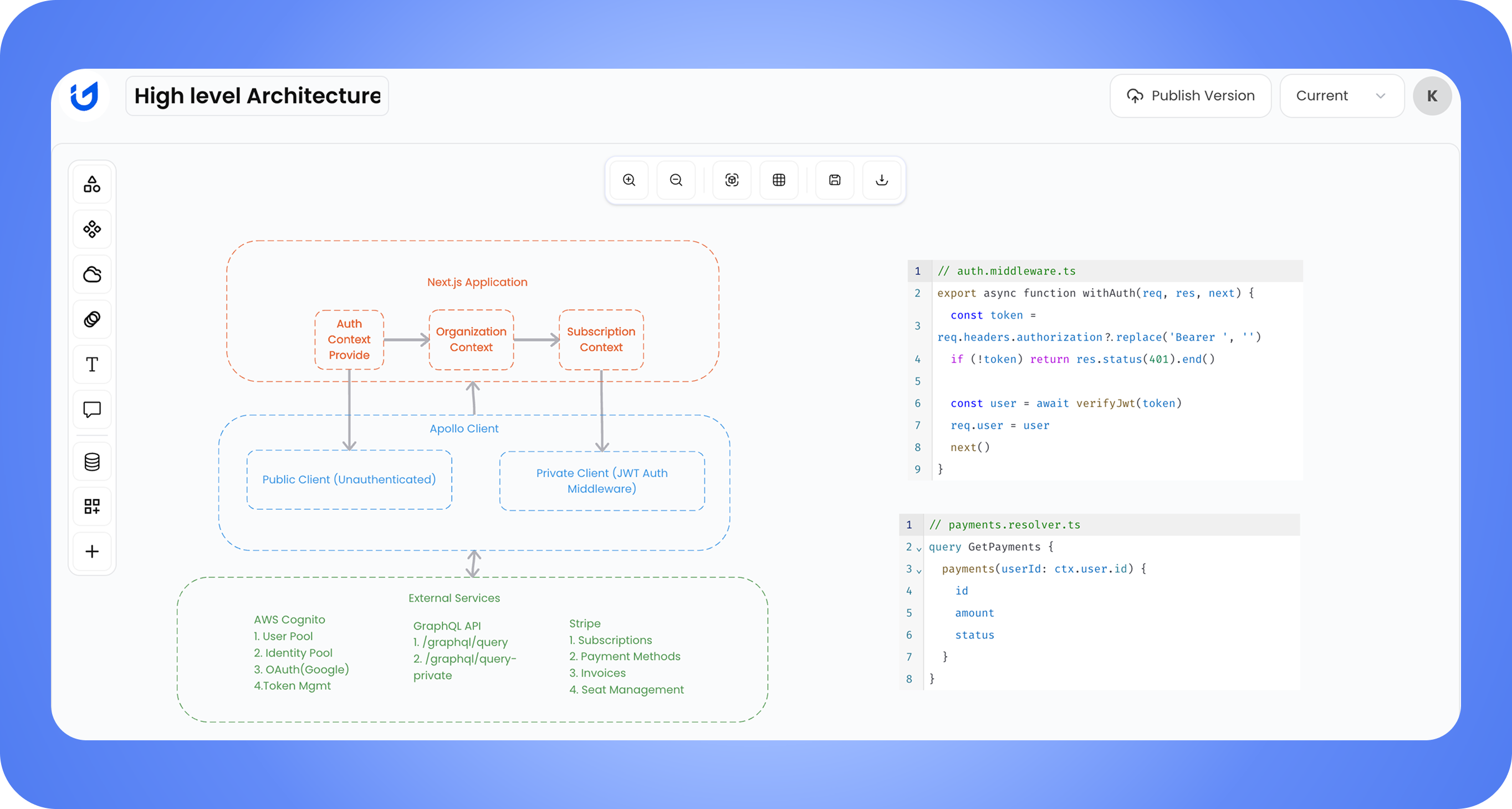Open the comment tool
The width and height of the screenshot is (1512, 809).
(91, 409)
